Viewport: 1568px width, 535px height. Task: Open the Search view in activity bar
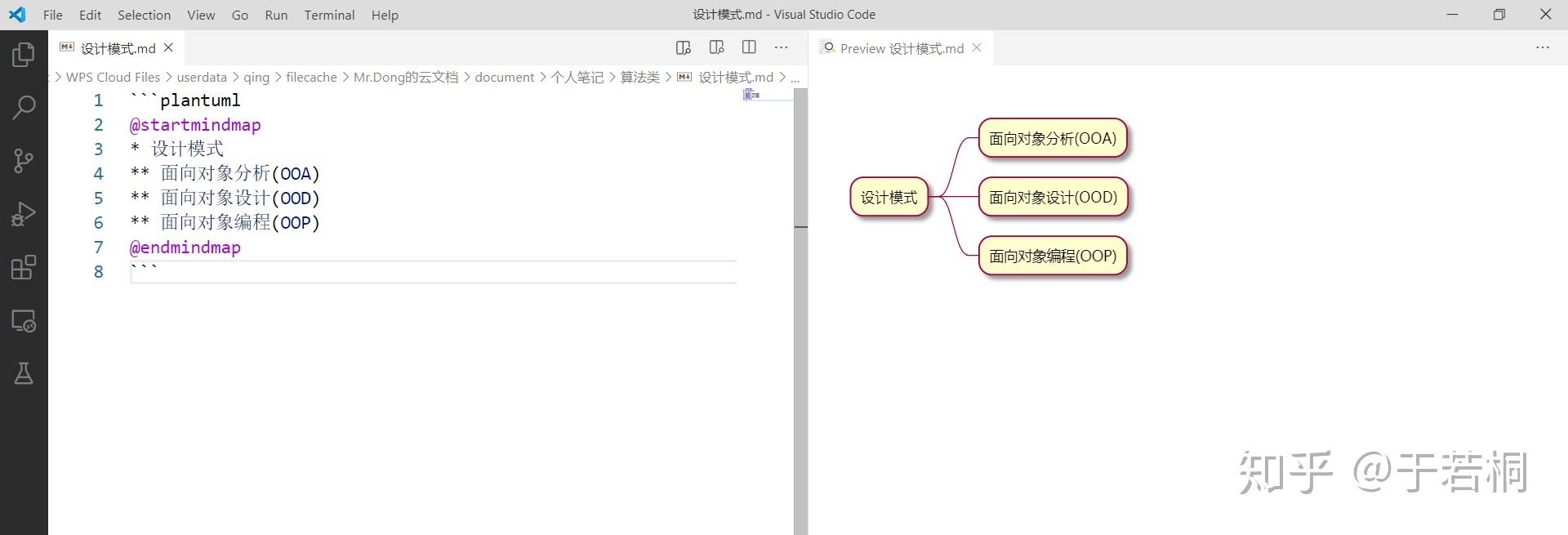pyautogui.click(x=24, y=107)
